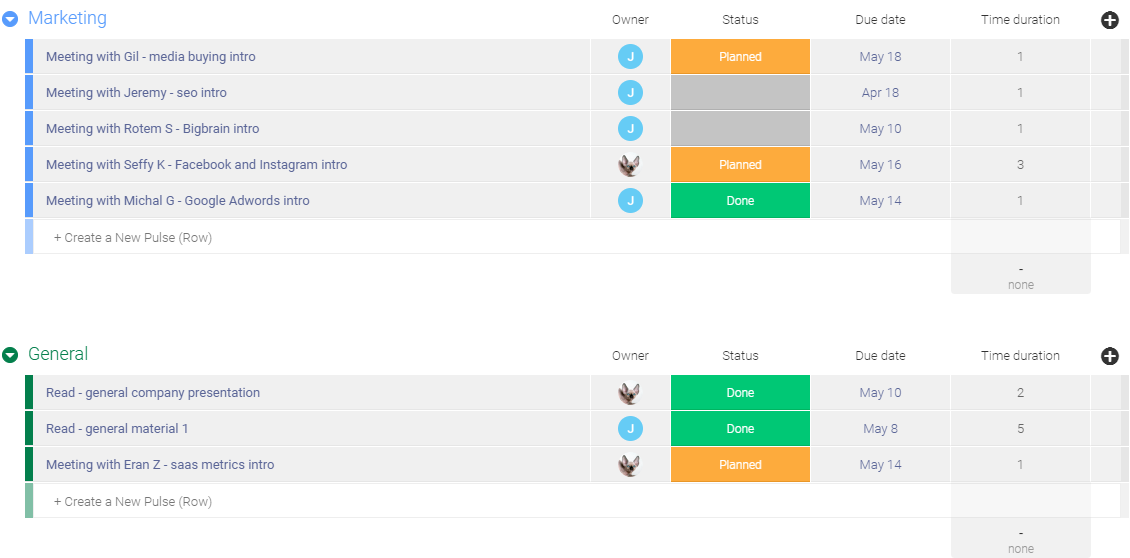Open Planned status of Meeting with Gil
The width and height of the screenshot is (1130, 558).
coord(740,57)
